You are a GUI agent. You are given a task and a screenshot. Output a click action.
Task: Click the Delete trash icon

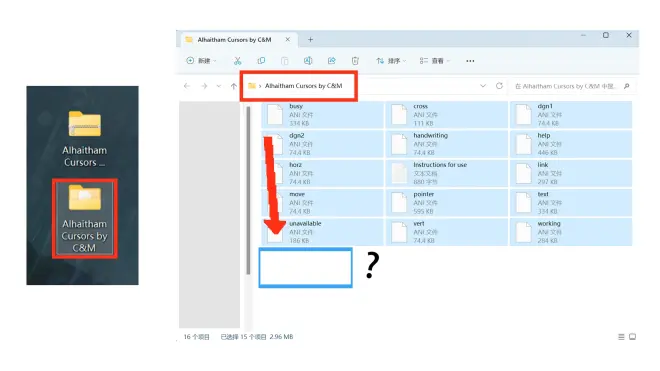coord(355,61)
